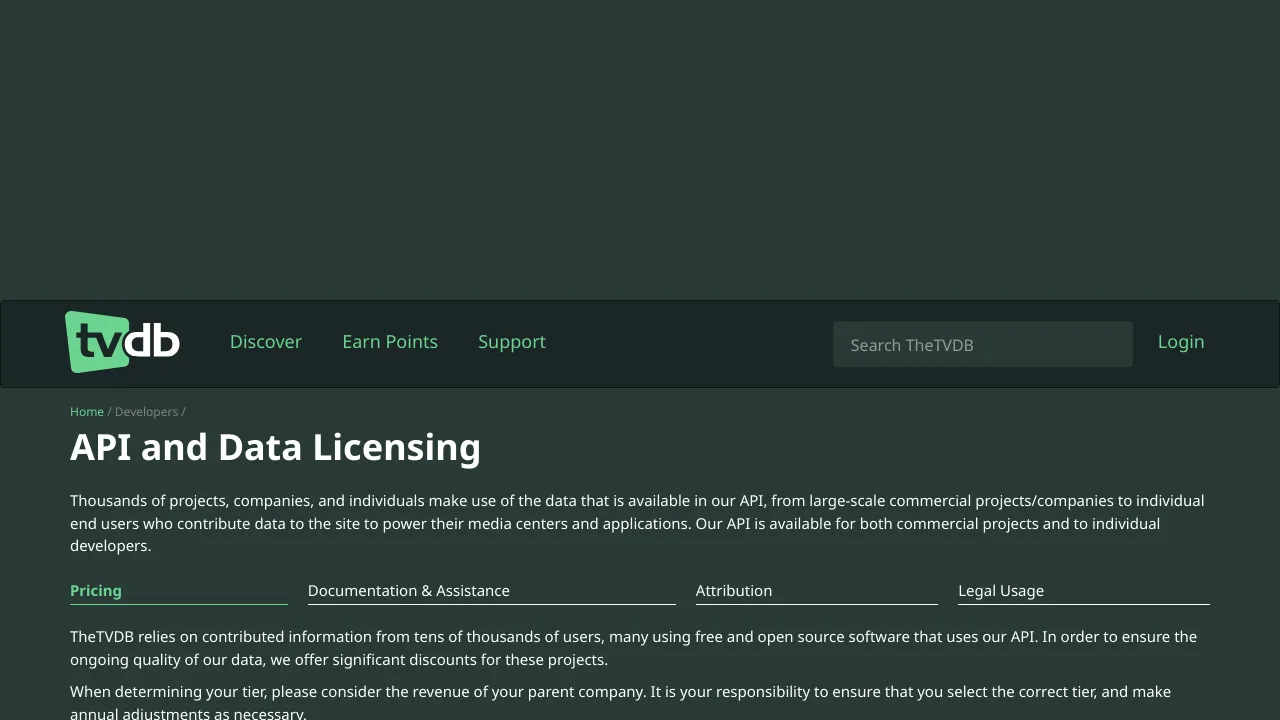
Task: Switch to Documentation & Assistance tab
Action: point(492,591)
